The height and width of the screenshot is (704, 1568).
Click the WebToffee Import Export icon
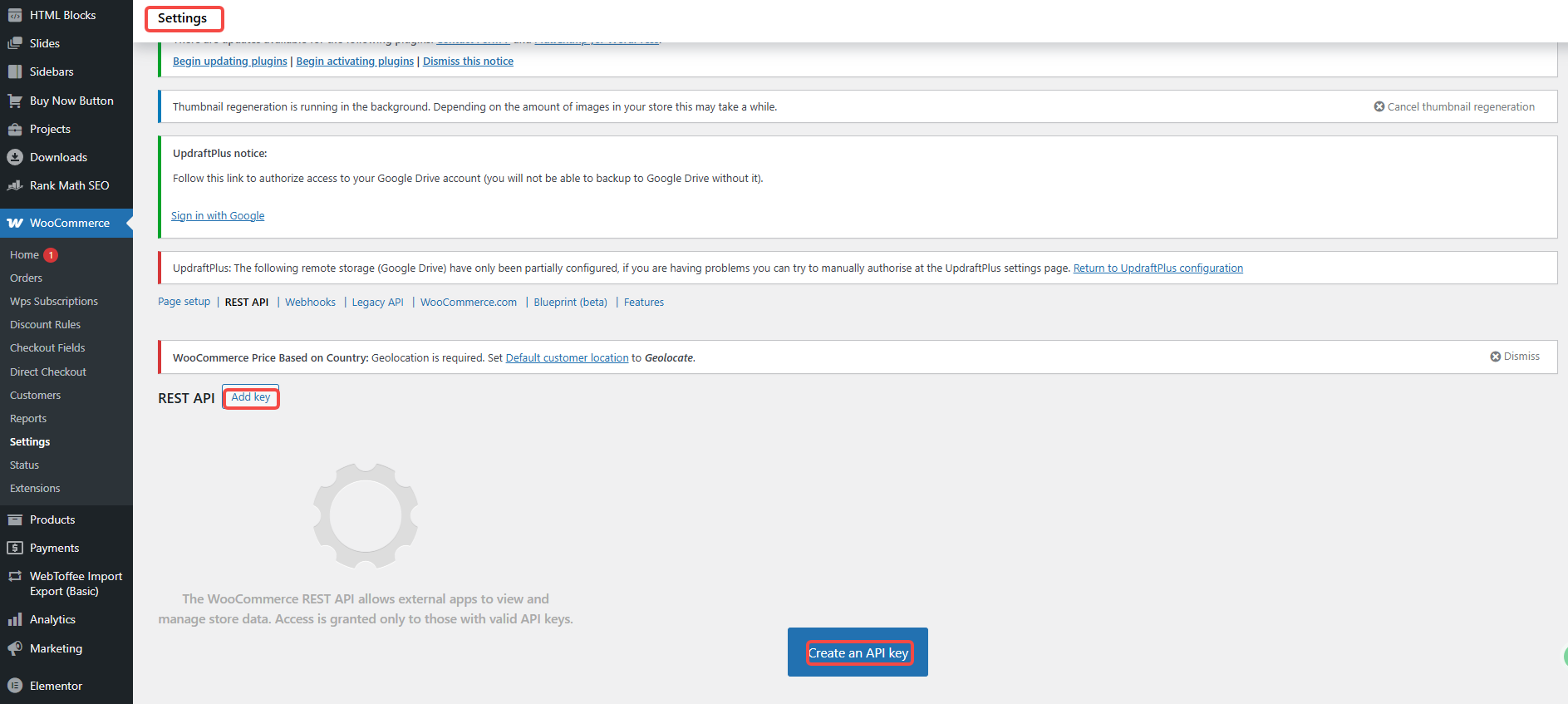[x=15, y=576]
